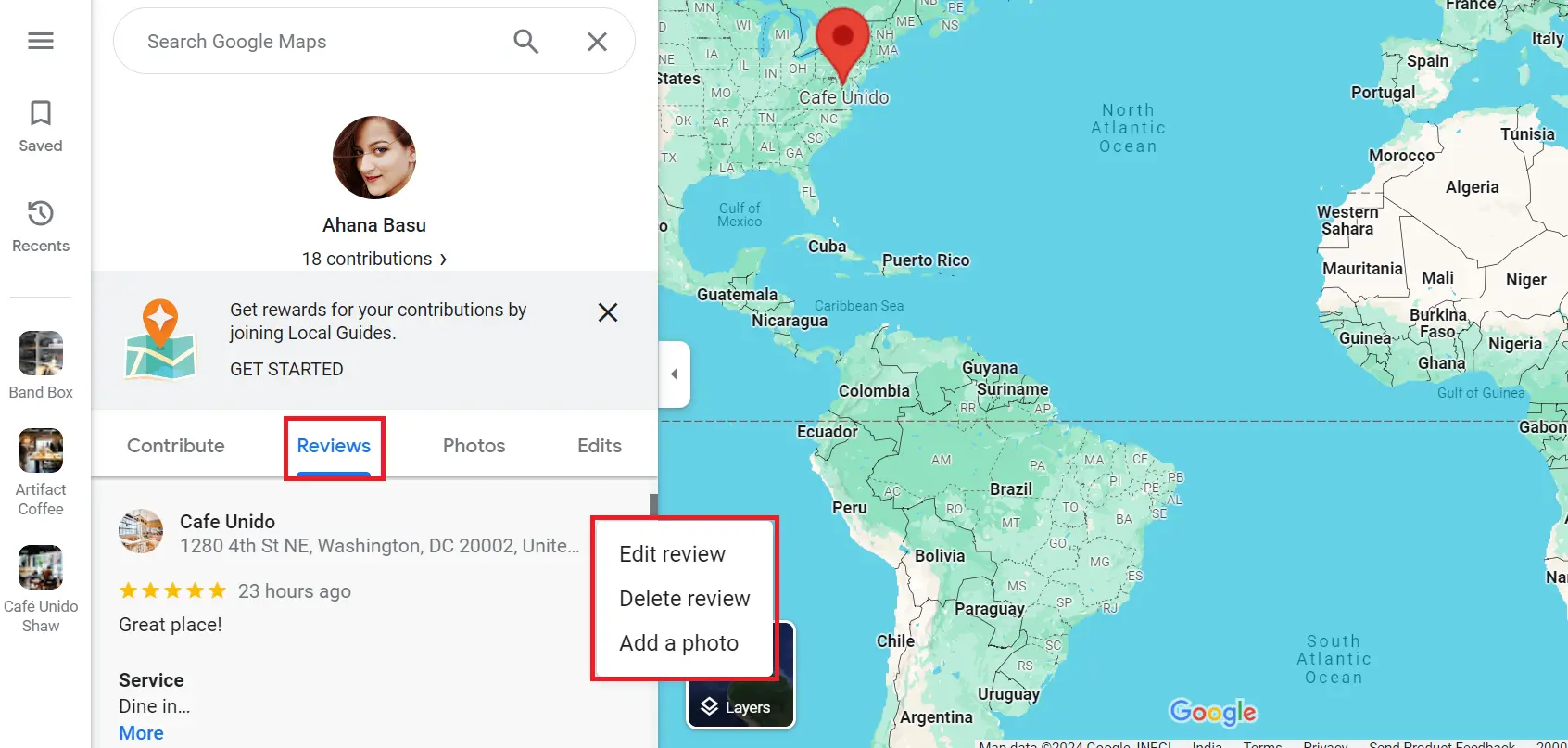This screenshot has height=748, width=1568.
Task: Click the India link at map bottom
Action: [x=1207, y=743]
